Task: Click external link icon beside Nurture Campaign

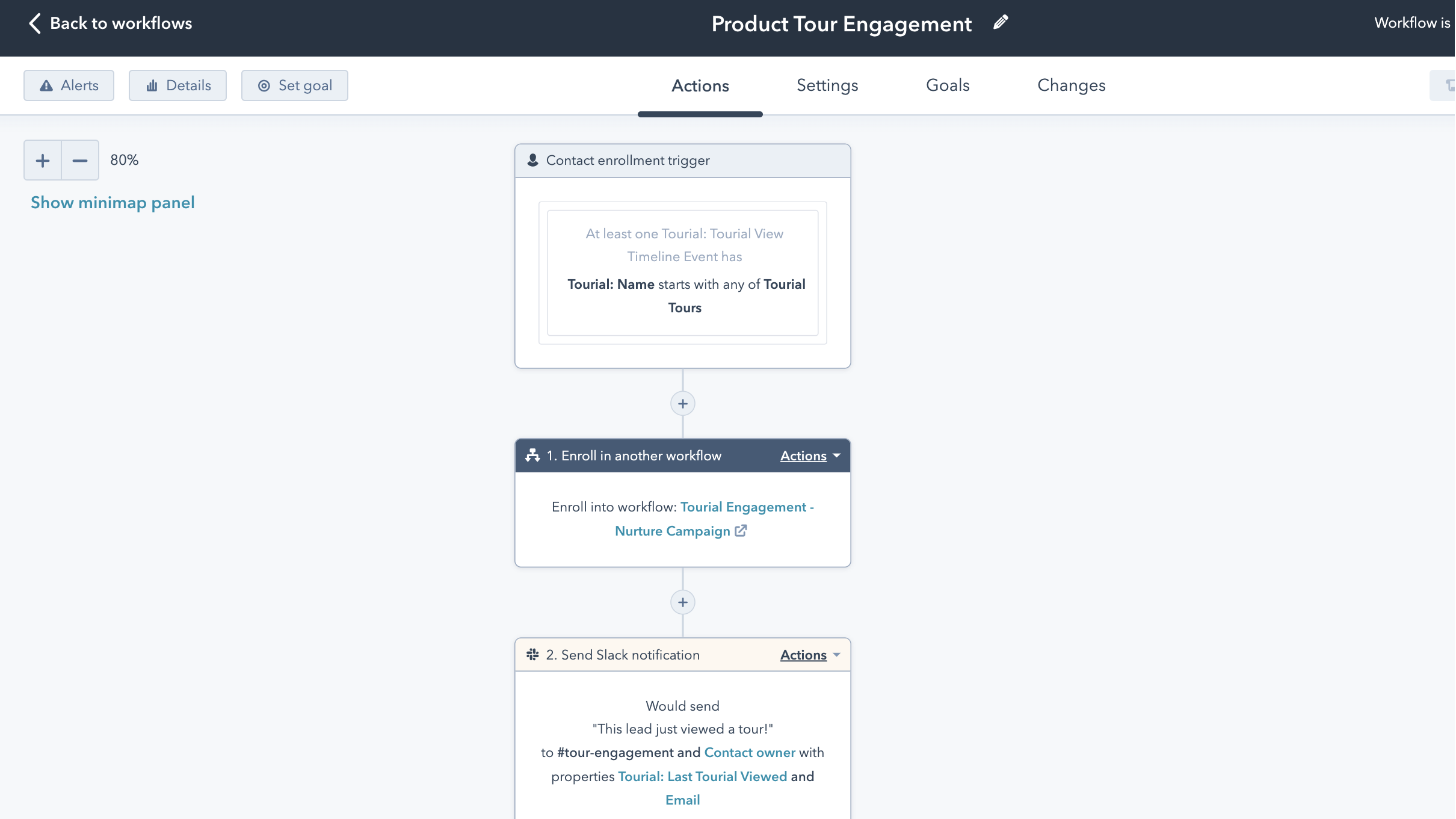Action: point(741,531)
